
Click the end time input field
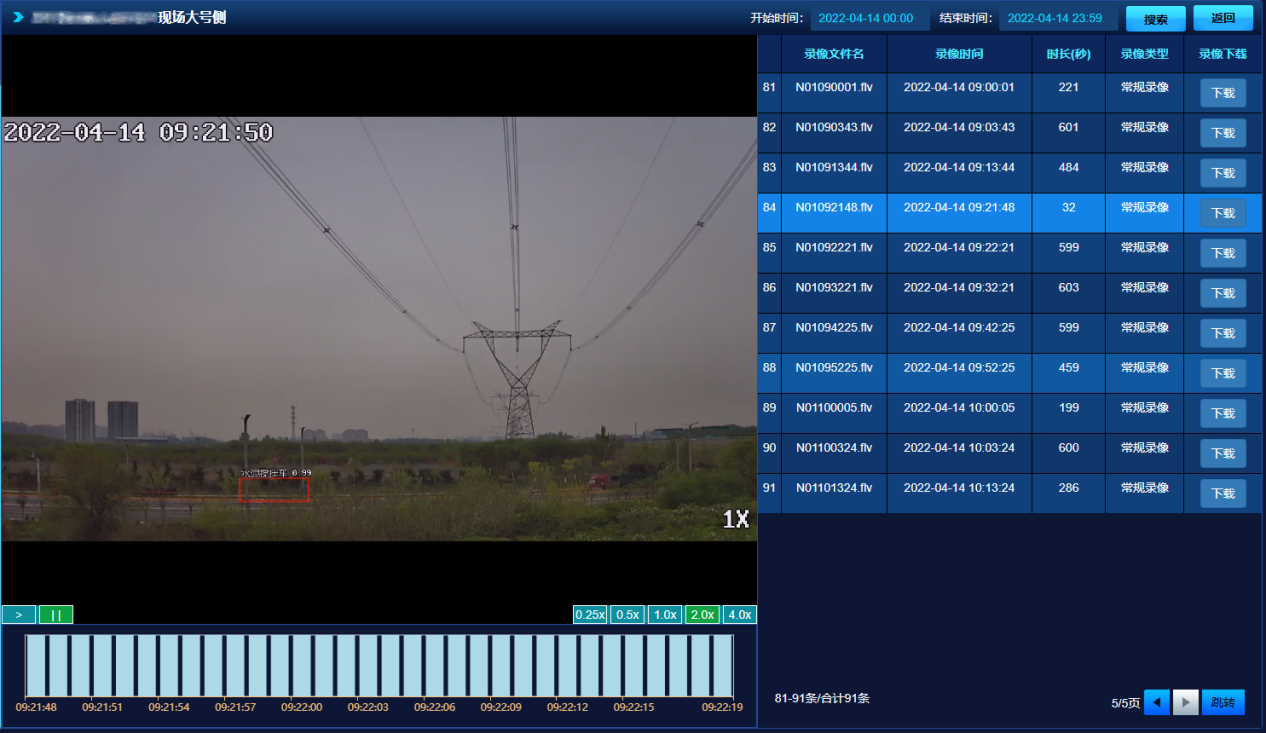tap(1054, 19)
